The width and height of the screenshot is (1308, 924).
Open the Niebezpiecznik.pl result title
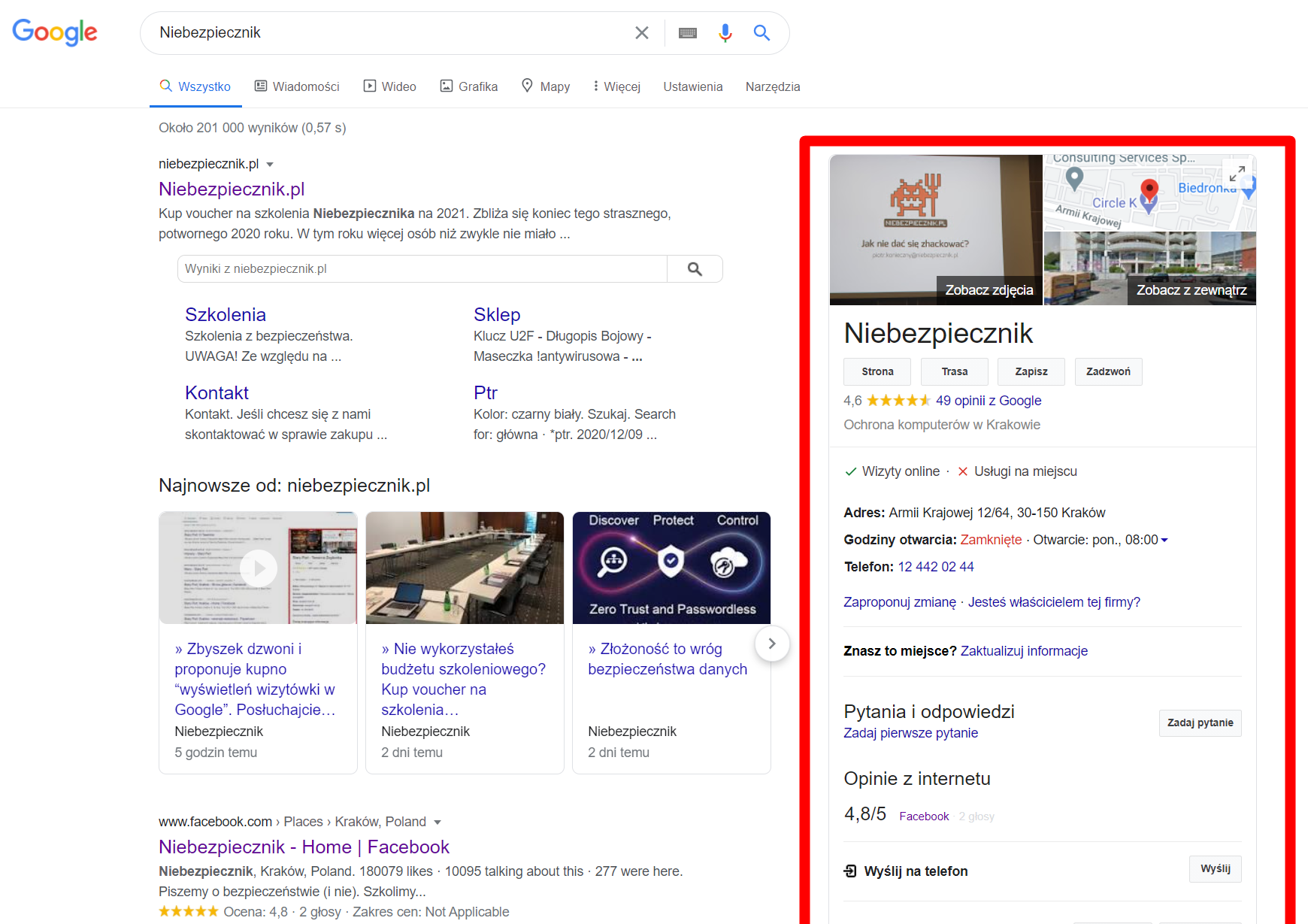click(232, 189)
